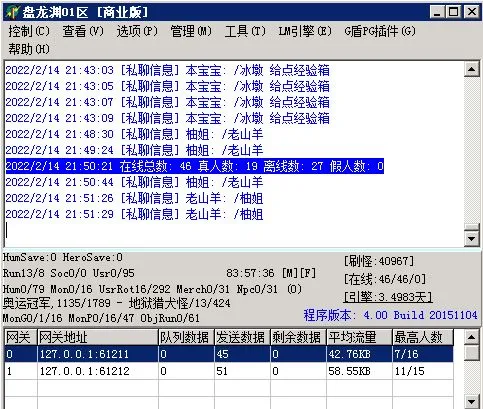
Task: Click the [在线:46/46/0] status label
Action: click(x=385, y=279)
